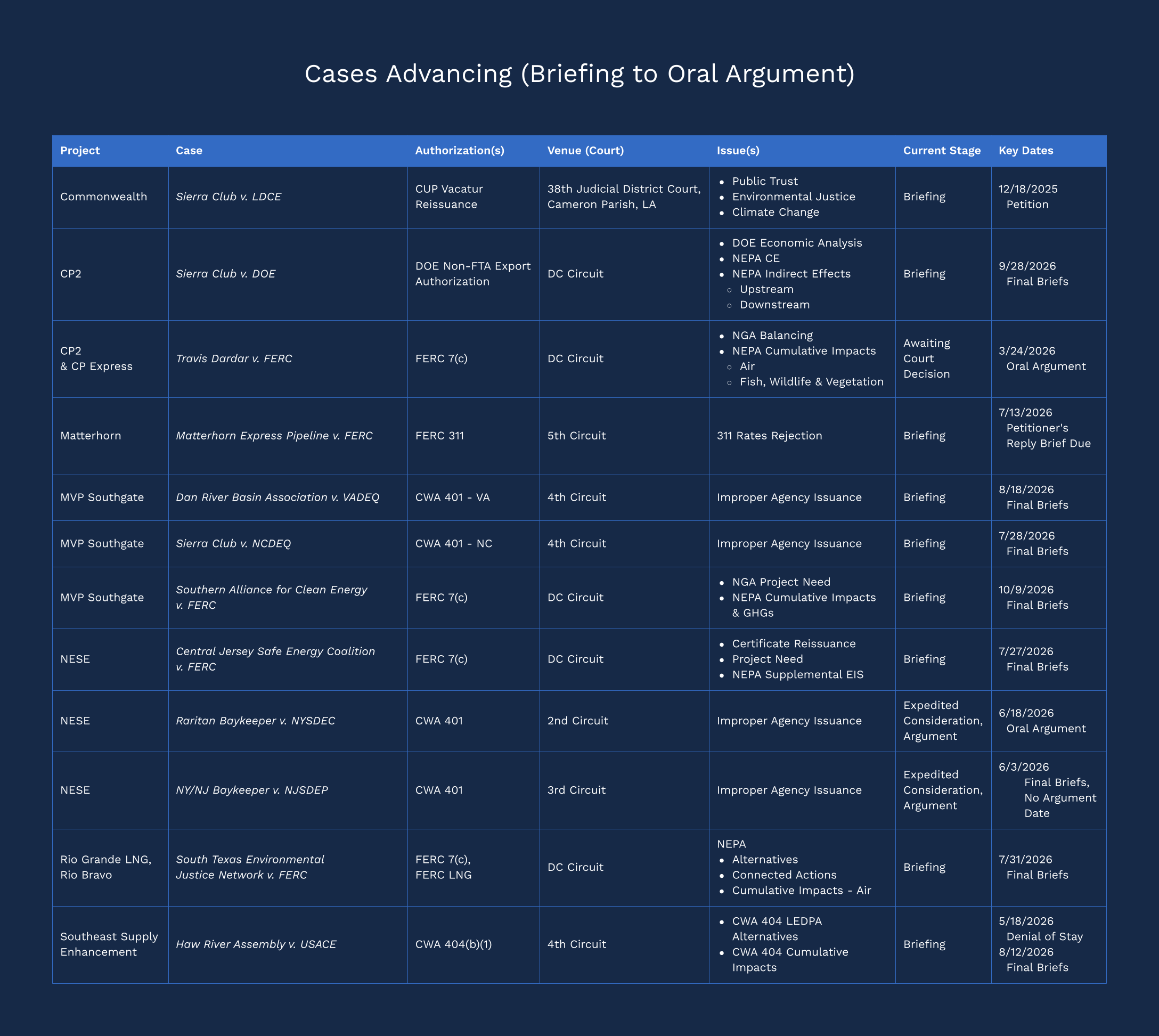The width and height of the screenshot is (1159, 1036).
Task: Select 'Dan River Basin Association v. VADEQ' case
Action: [278, 497]
